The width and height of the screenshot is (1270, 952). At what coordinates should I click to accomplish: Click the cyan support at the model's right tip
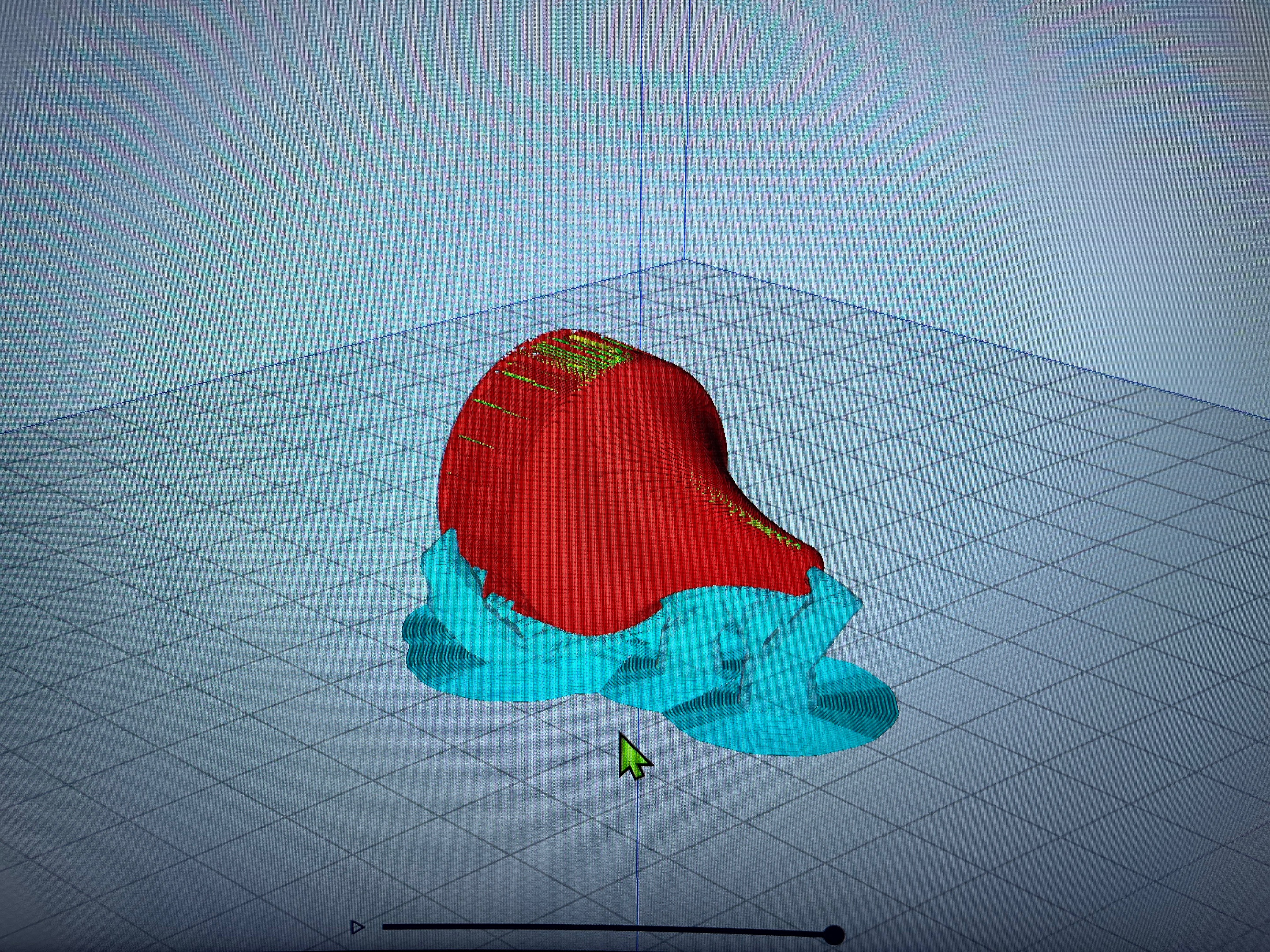pos(827,591)
